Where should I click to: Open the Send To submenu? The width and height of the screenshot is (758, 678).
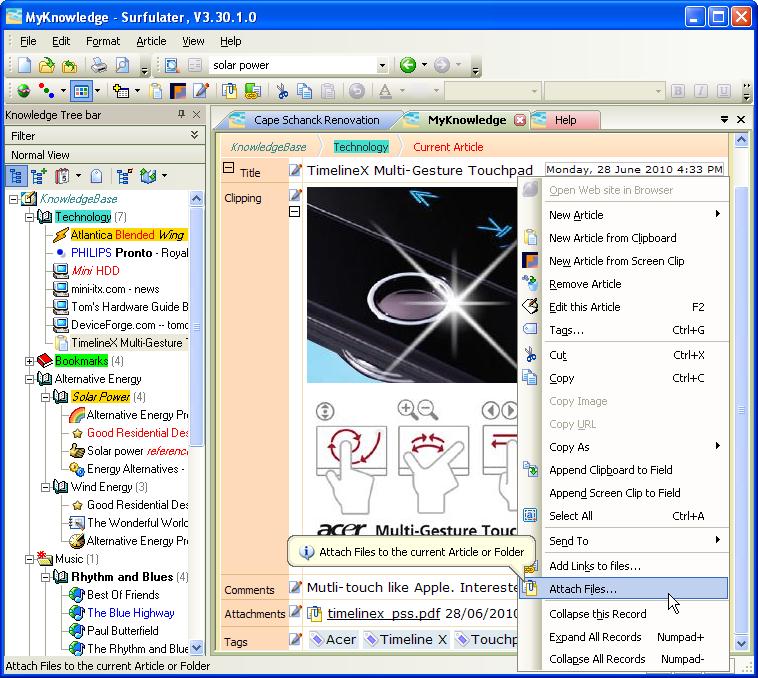624,541
